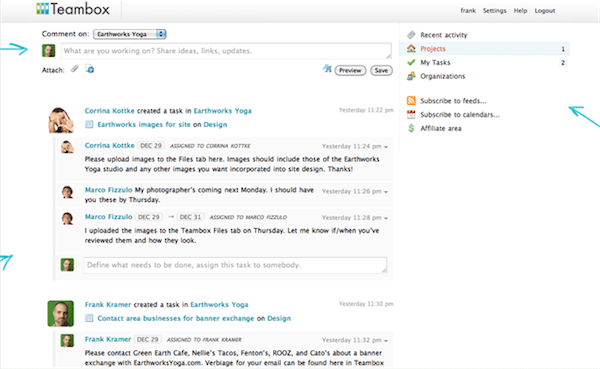Viewport: 600px width, 369px height.
Task: Click the Recent activity tag icon
Action: (411, 35)
